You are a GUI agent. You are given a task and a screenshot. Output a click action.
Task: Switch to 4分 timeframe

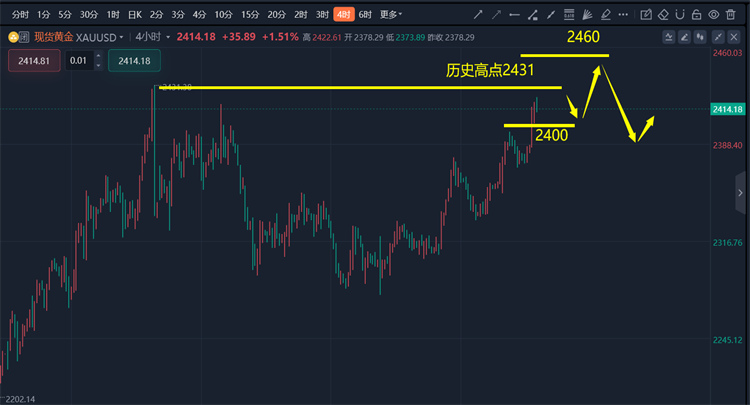(x=199, y=15)
